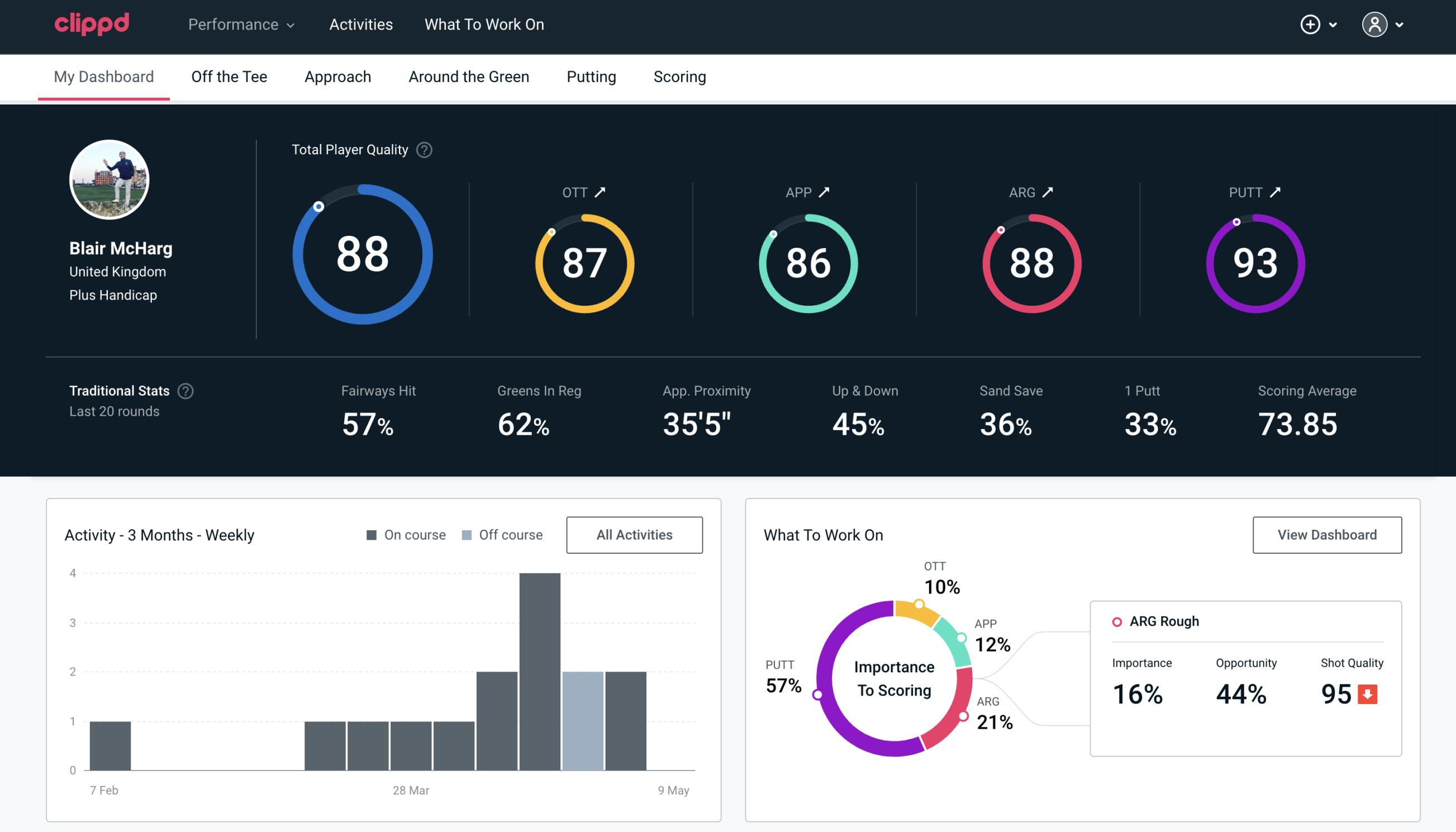This screenshot has width=1456, height=832.
Task: Select the Putting tab
Action: 591,76
